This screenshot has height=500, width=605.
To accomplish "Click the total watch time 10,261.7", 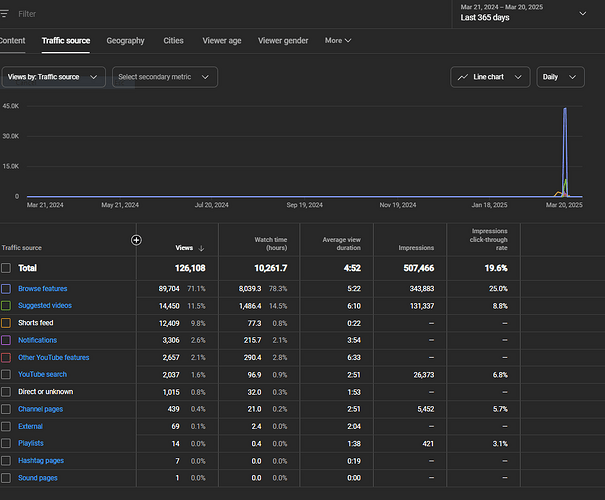I will click(x=270, y=268).
